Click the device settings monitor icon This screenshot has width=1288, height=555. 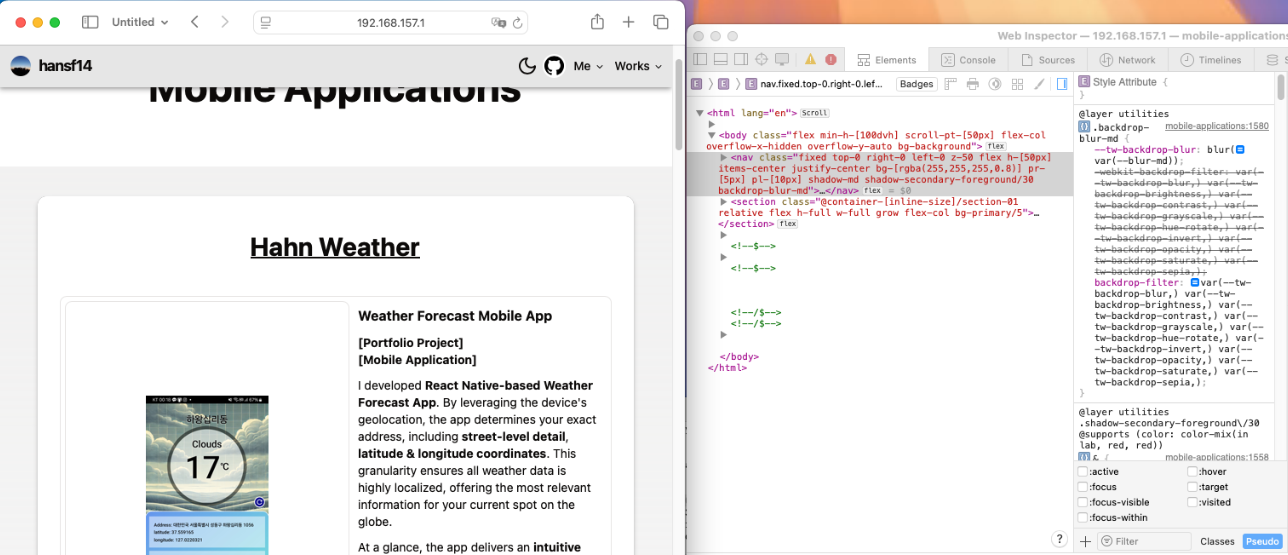click(x=782, y=60)
